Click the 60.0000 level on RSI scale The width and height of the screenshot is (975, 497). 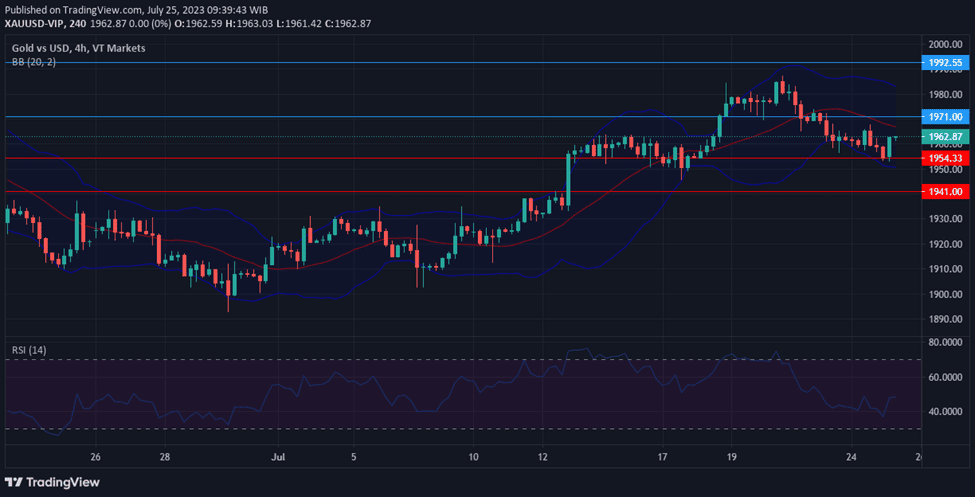click(x=943, y=377)
